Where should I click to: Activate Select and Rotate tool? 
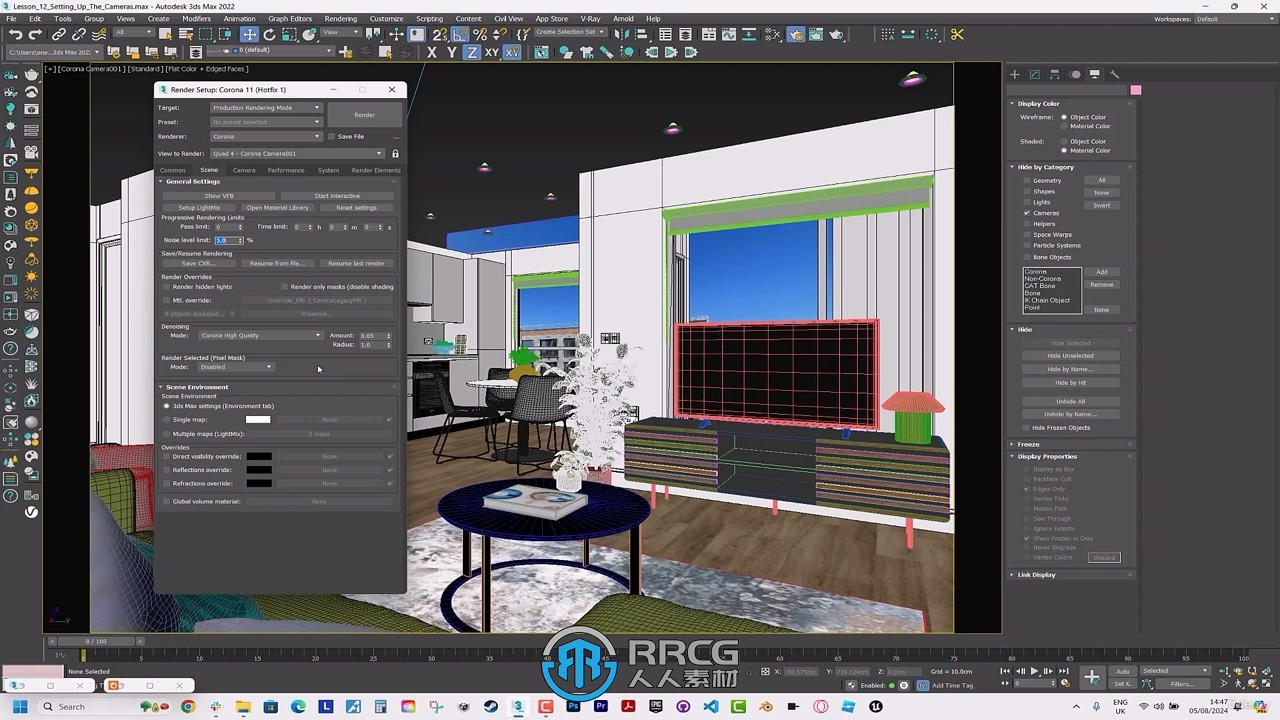point(269,34)
